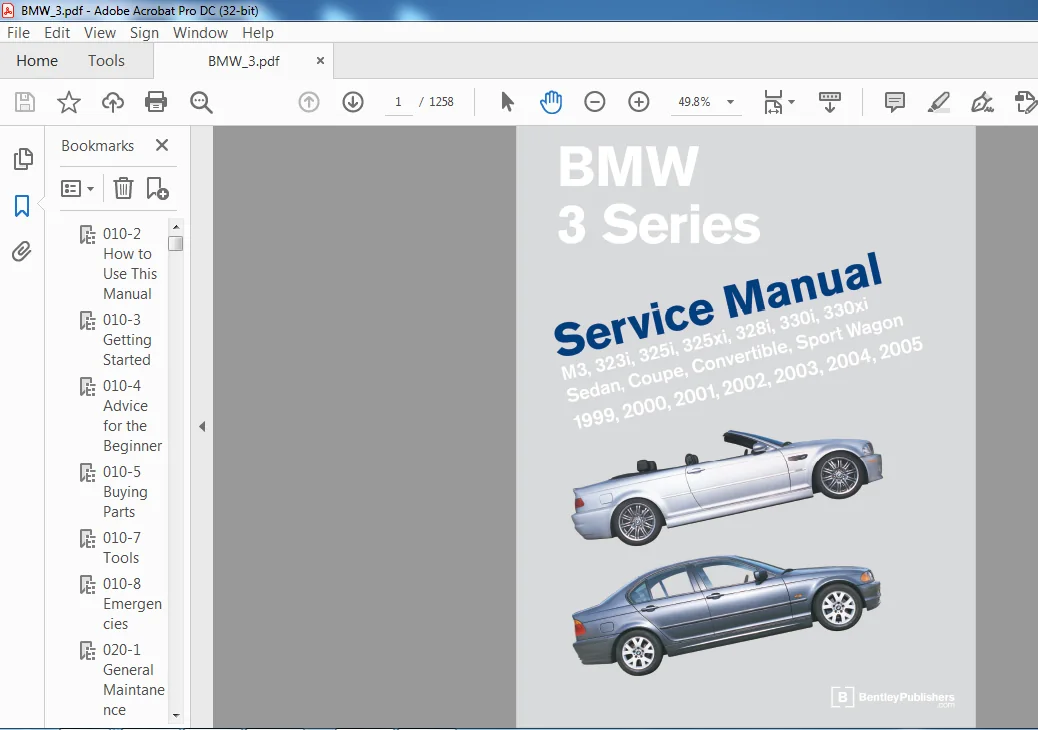This screenshot has width=1038, height=730.
Task: Collapse the navigation pane with the left arrow
Action: 202,427
